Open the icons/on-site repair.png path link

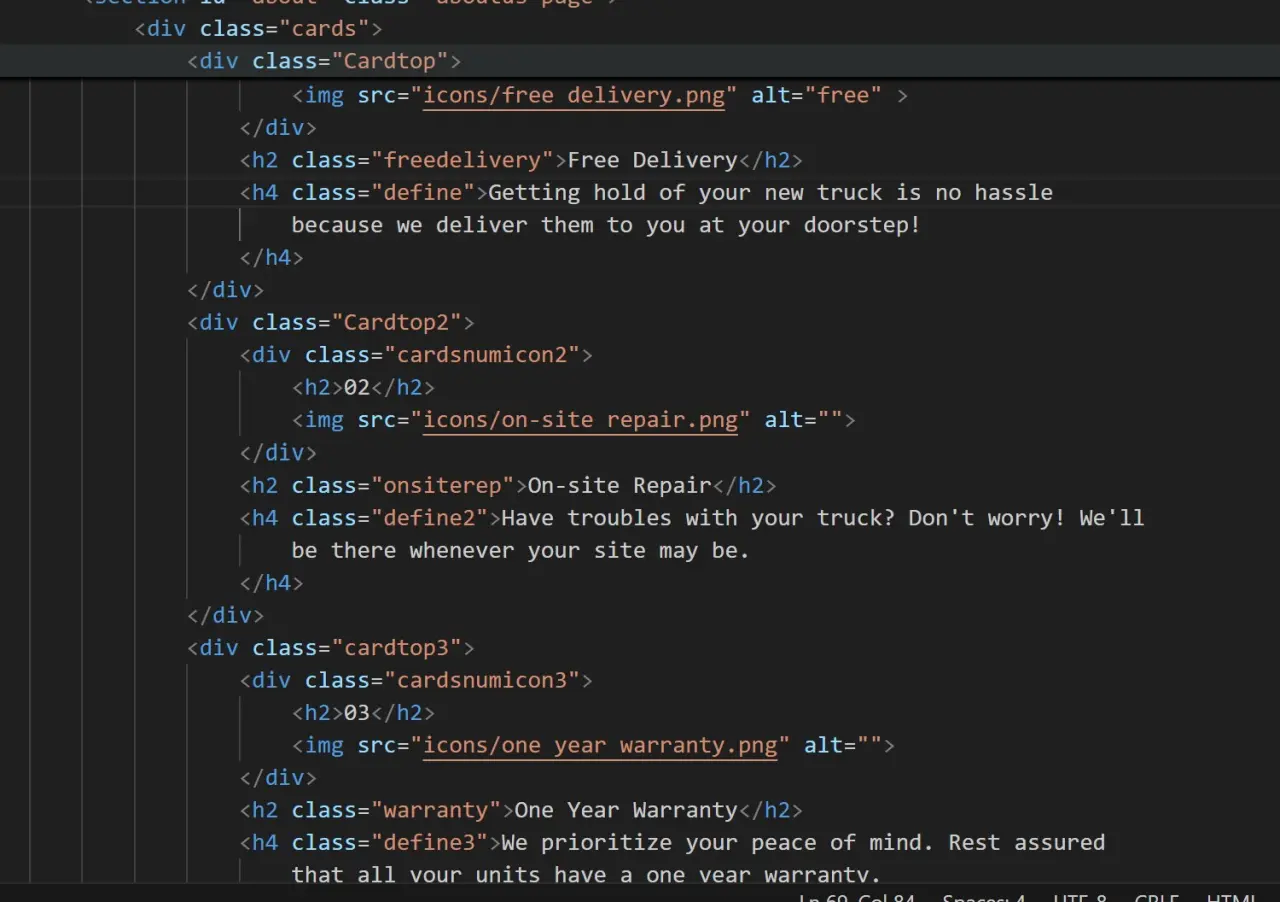pos(580,420)
